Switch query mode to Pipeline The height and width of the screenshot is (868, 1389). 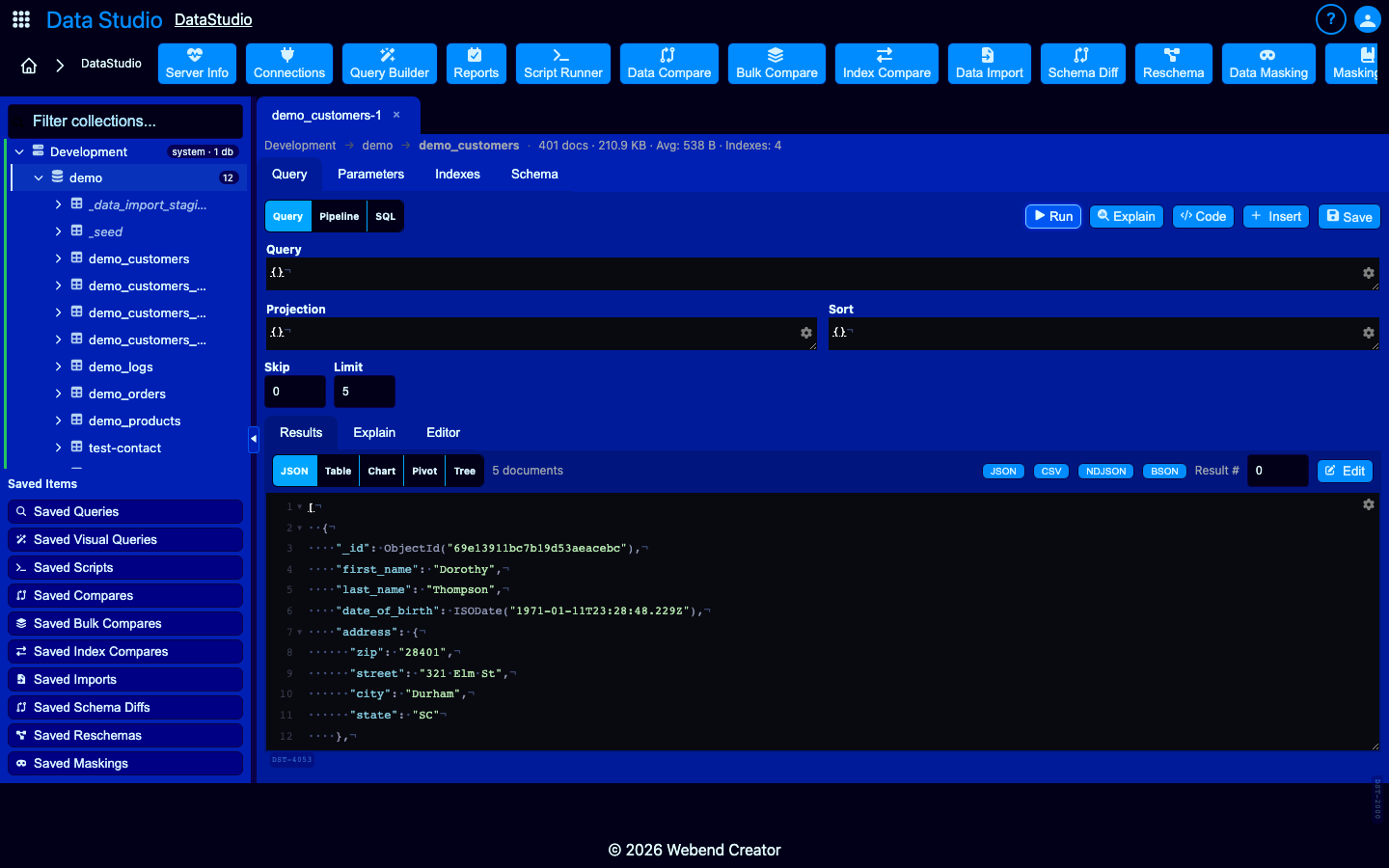(x=339, y=216)
